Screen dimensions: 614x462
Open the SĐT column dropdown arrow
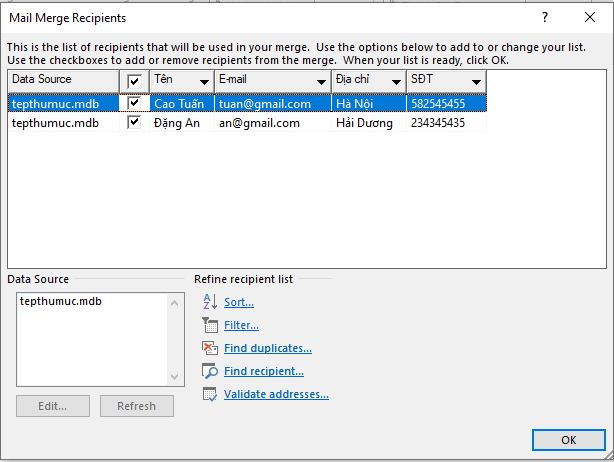[476, 82]
